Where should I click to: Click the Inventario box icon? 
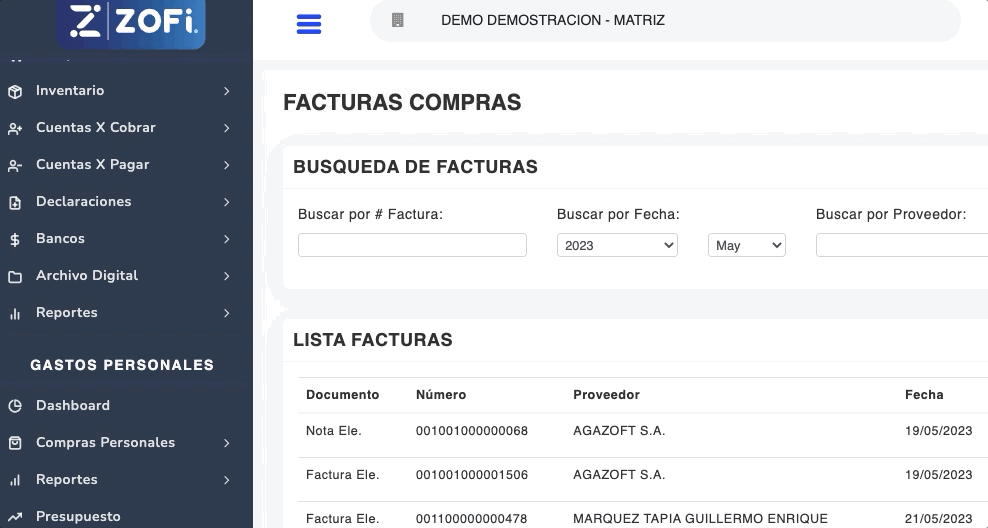coord(15,91)
